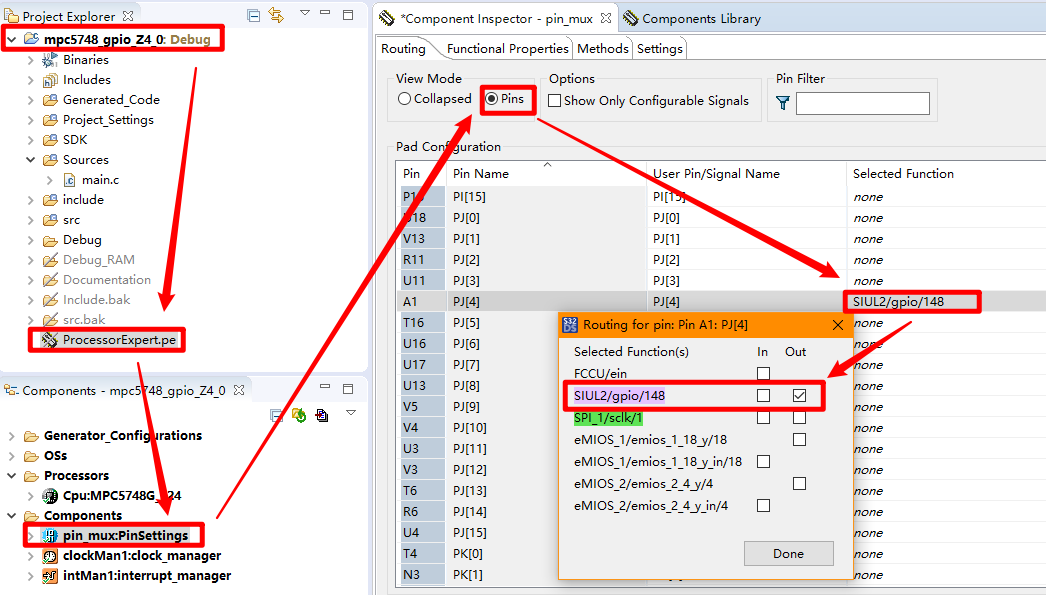Select the clockMan1:clock_manager component icon
This screenshot has width=1046, height=595.
click(49, 555)
